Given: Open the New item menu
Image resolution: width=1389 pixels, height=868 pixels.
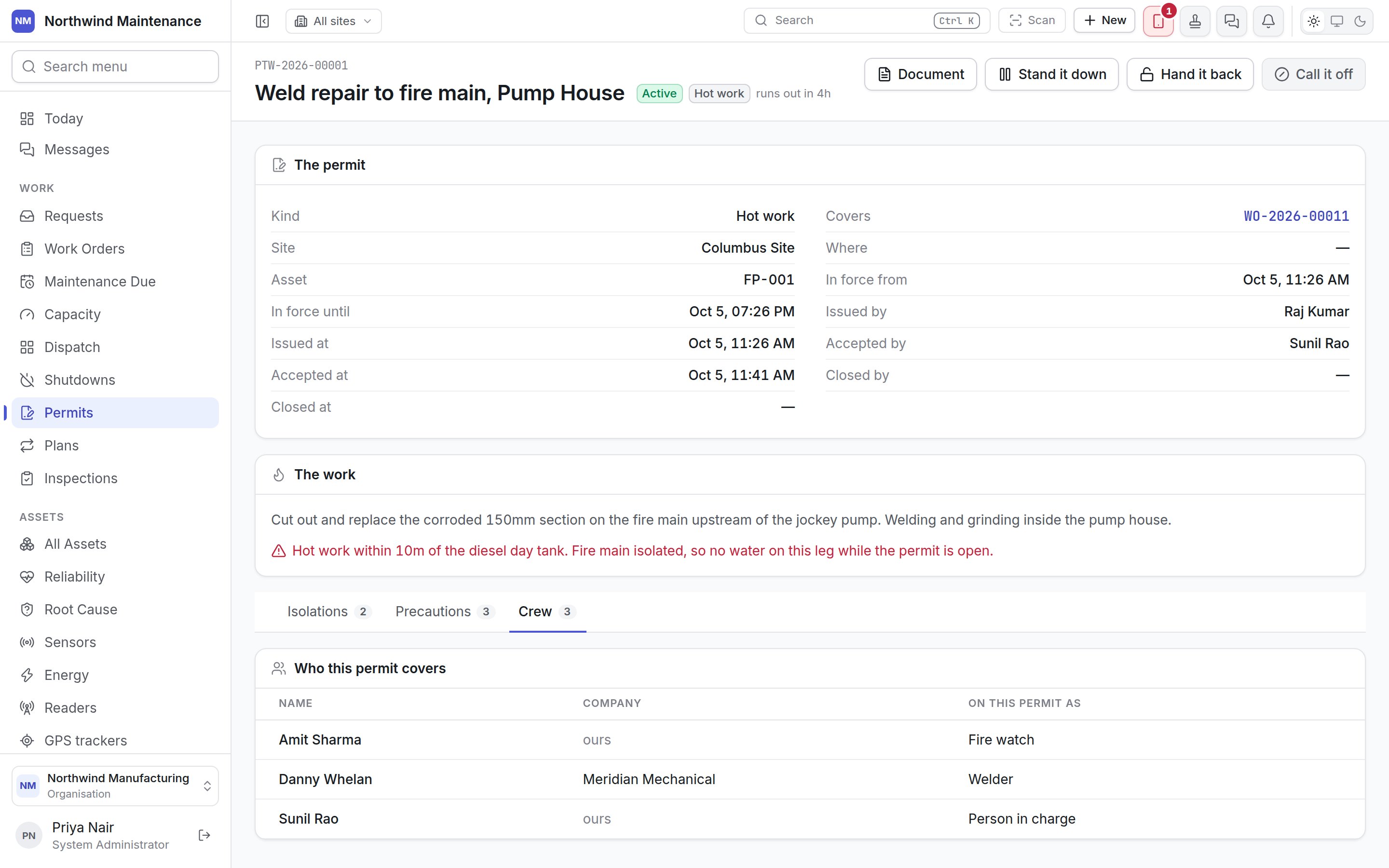Looking at the screenshot, I should [x=1104, y=21].
